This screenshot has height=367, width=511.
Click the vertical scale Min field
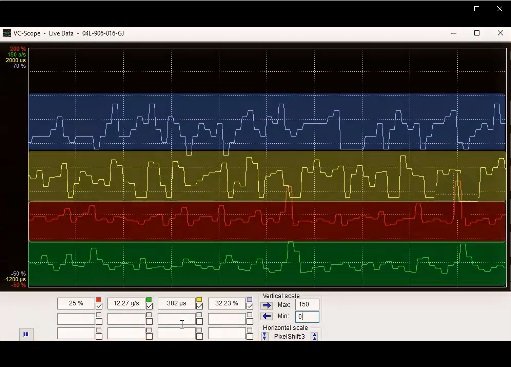tap(307, 316)
